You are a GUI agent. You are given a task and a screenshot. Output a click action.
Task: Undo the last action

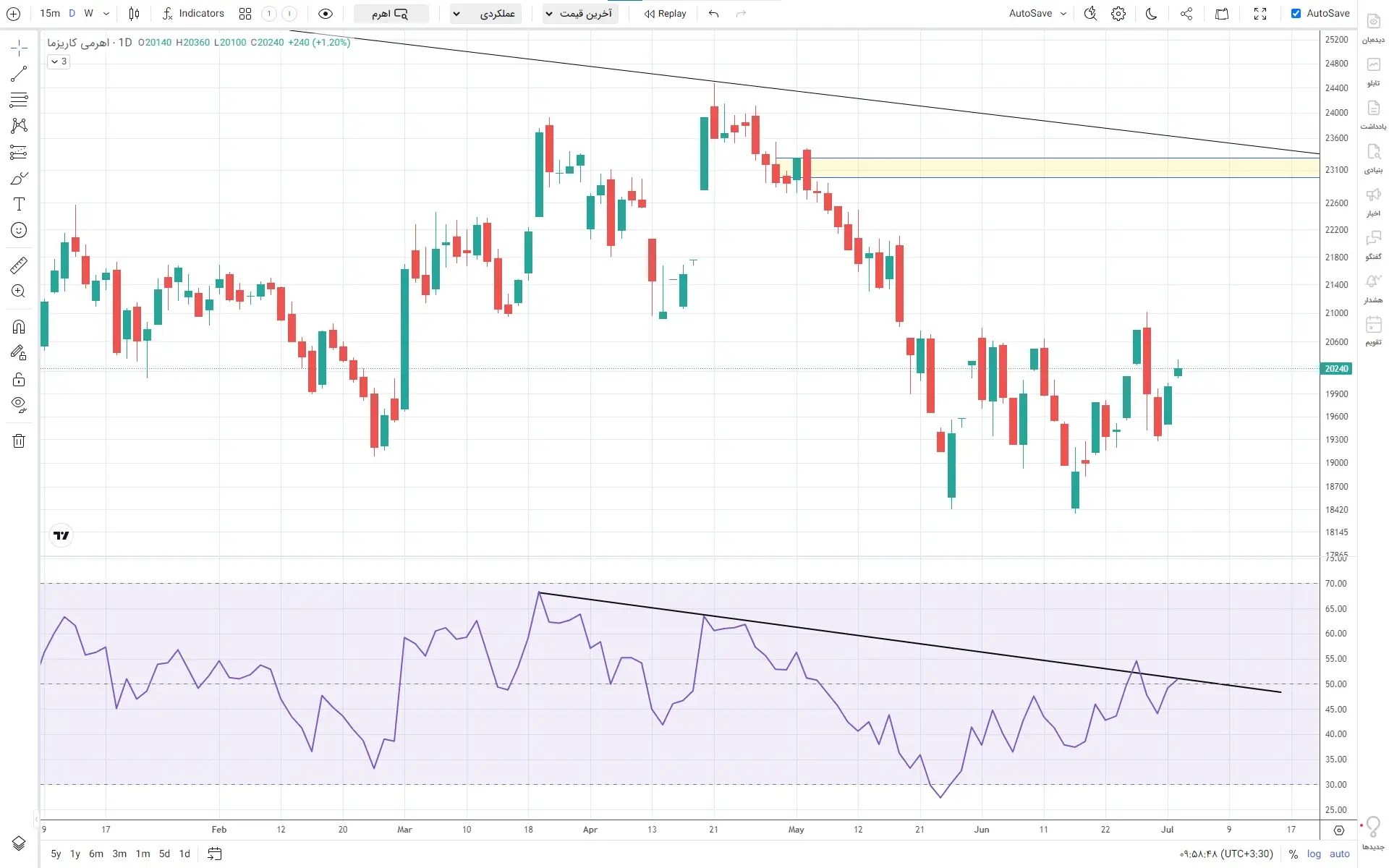coord(714,14)
